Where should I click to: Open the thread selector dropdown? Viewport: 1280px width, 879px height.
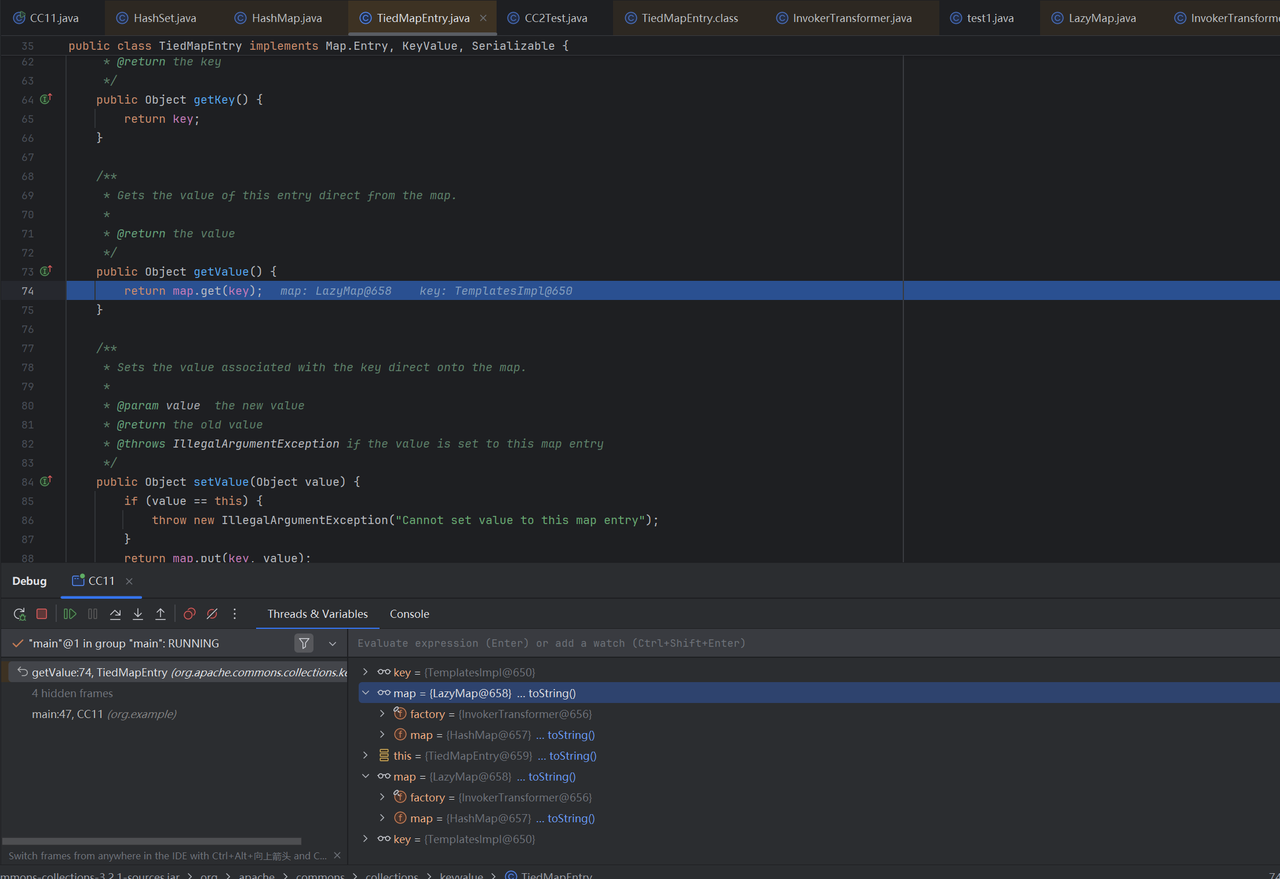coord(333,643)
